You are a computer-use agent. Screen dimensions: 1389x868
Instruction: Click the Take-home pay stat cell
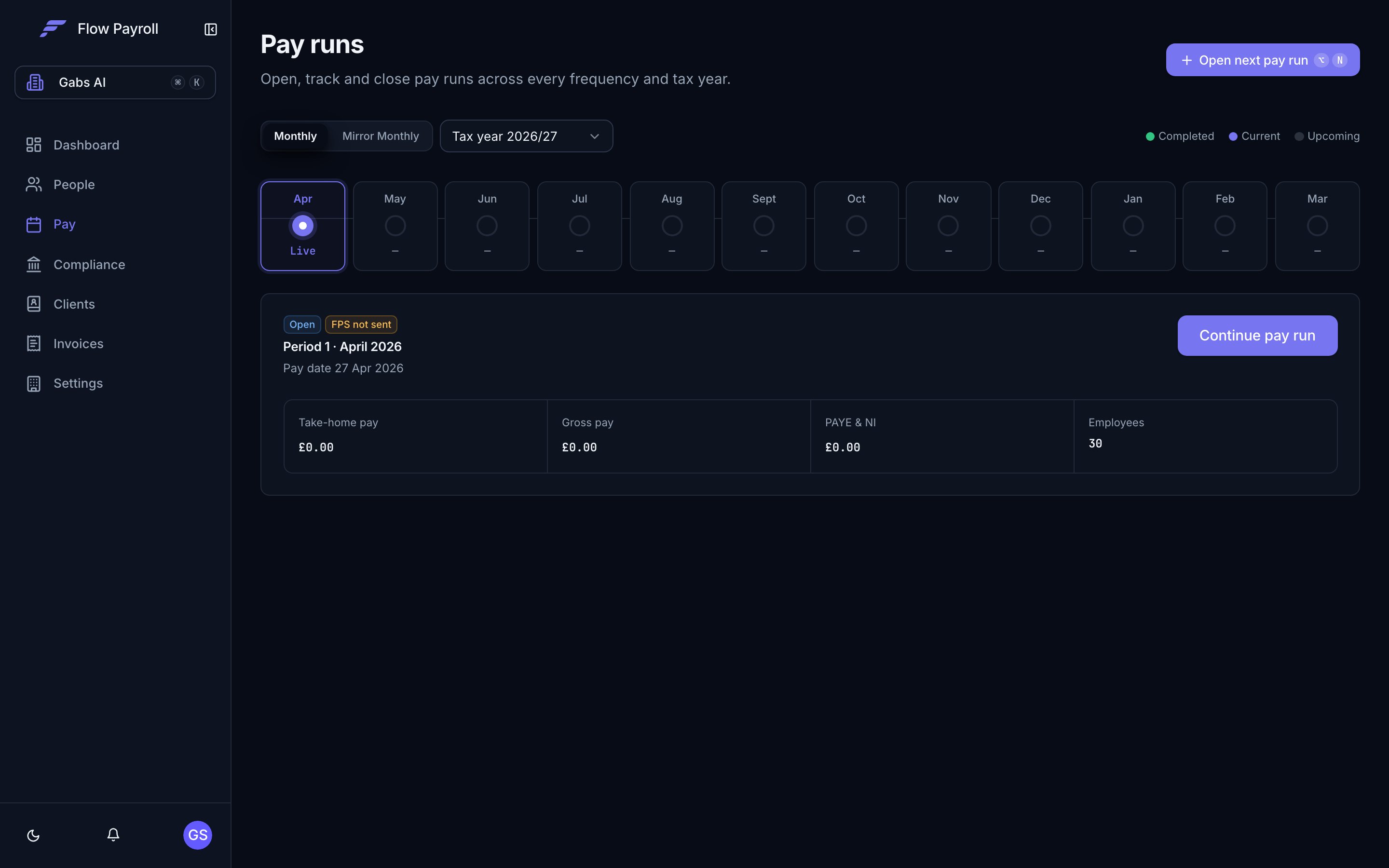(x=416, y=436)
